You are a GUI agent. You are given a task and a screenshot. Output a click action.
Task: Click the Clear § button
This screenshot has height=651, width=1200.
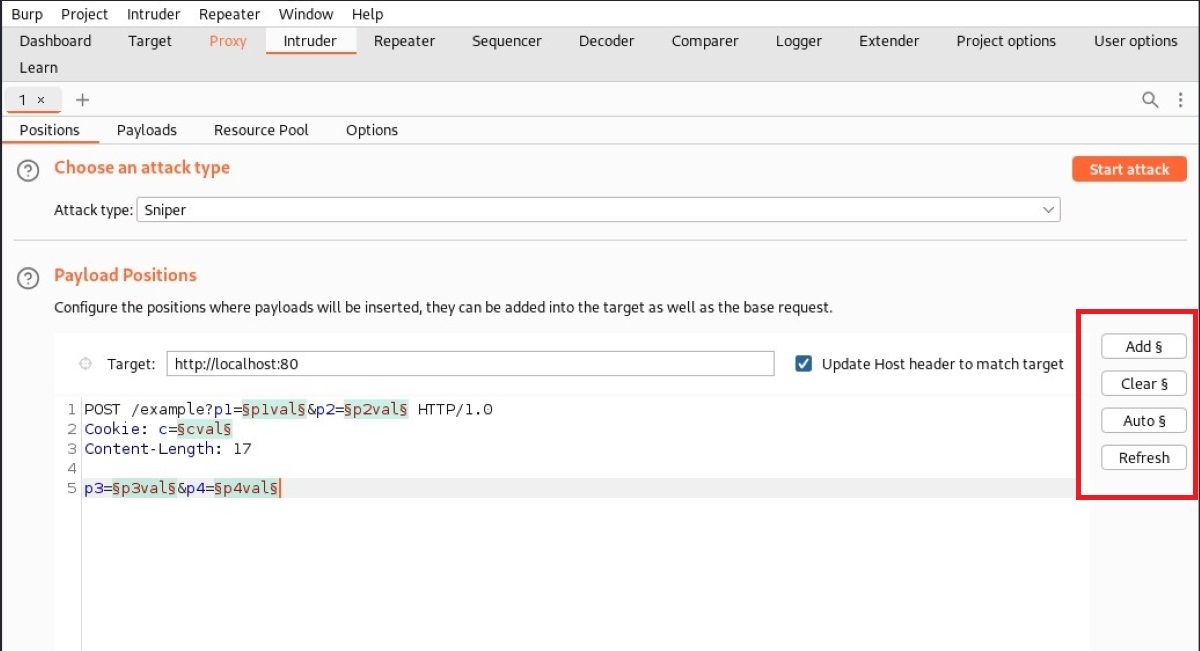coord(1143,383)
